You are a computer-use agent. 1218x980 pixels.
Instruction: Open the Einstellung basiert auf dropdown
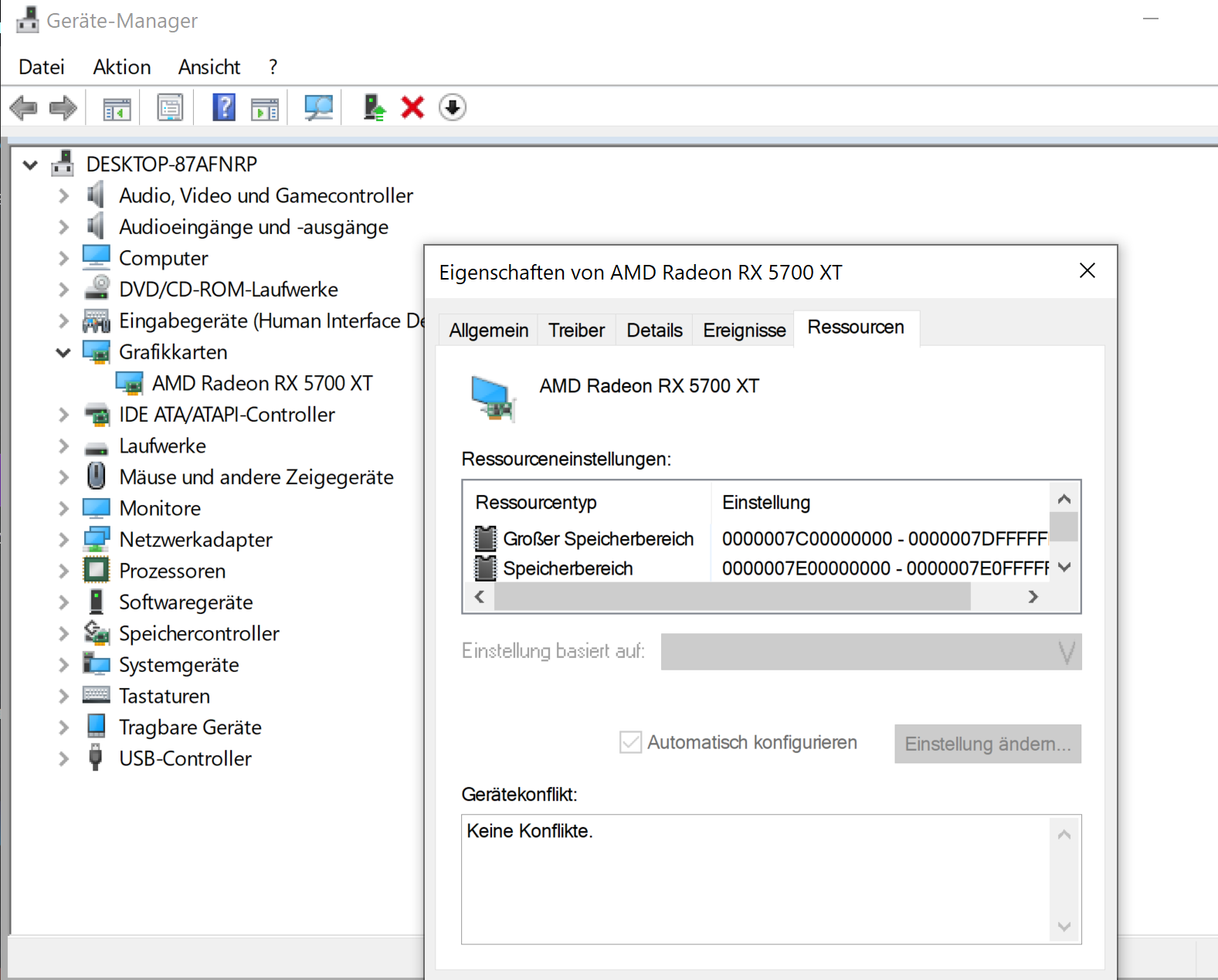click(871, 652)
